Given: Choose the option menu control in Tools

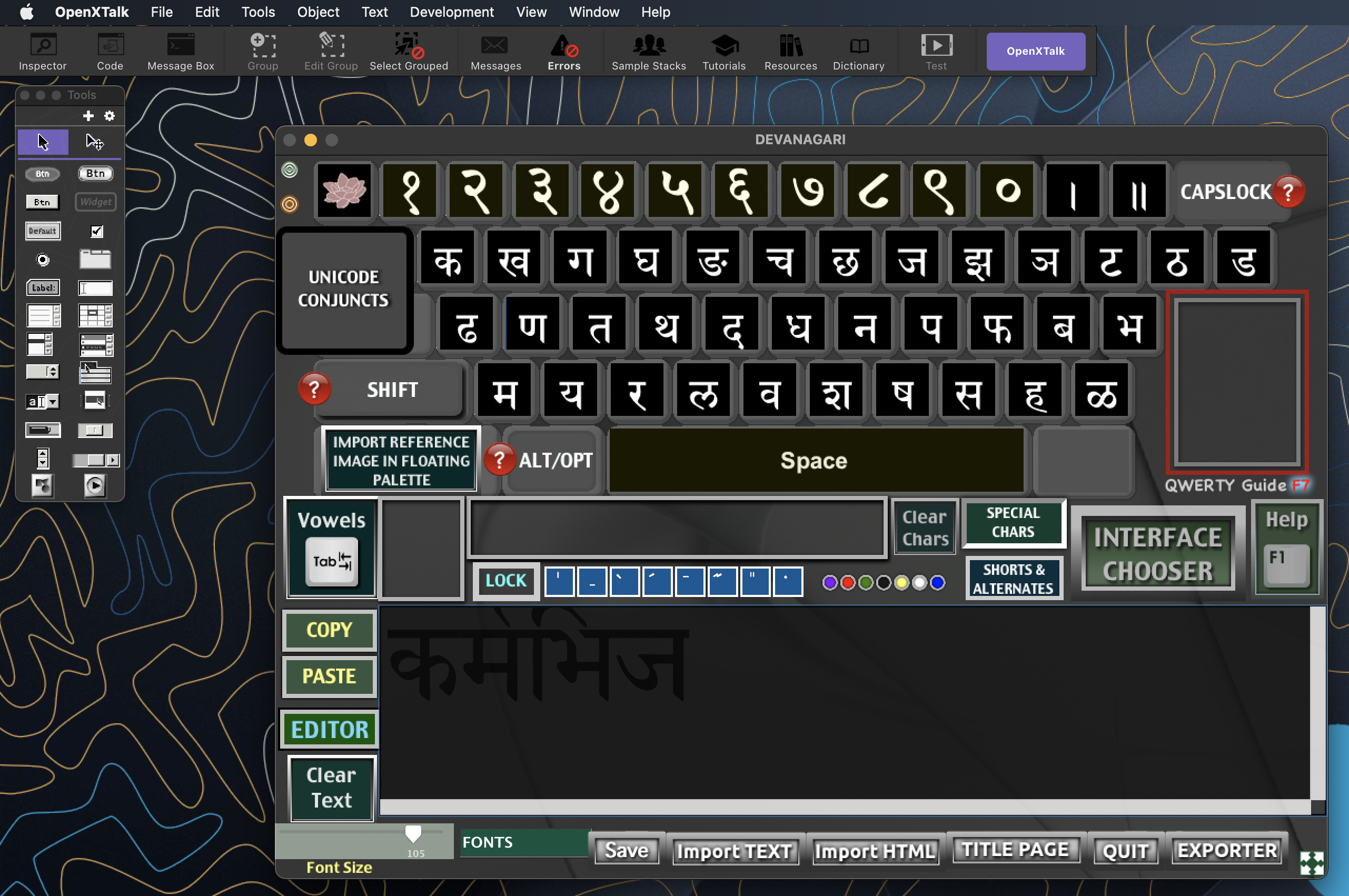Looking at the screenshot, I should 43,372.
